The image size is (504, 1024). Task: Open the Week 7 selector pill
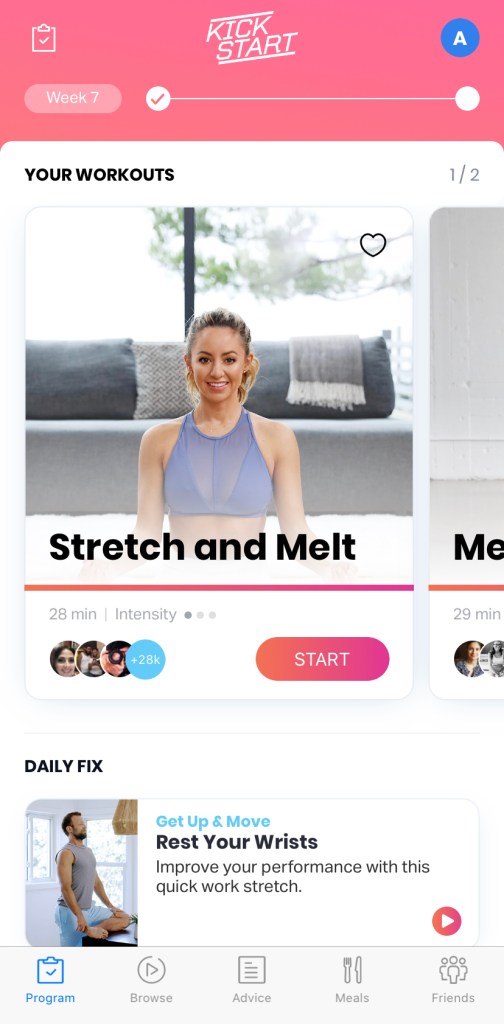73,98
